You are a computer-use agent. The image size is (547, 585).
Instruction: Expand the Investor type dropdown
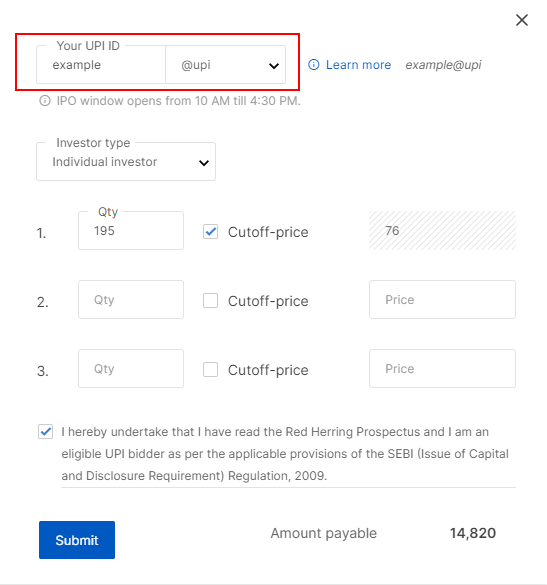[x=126, y=162]
